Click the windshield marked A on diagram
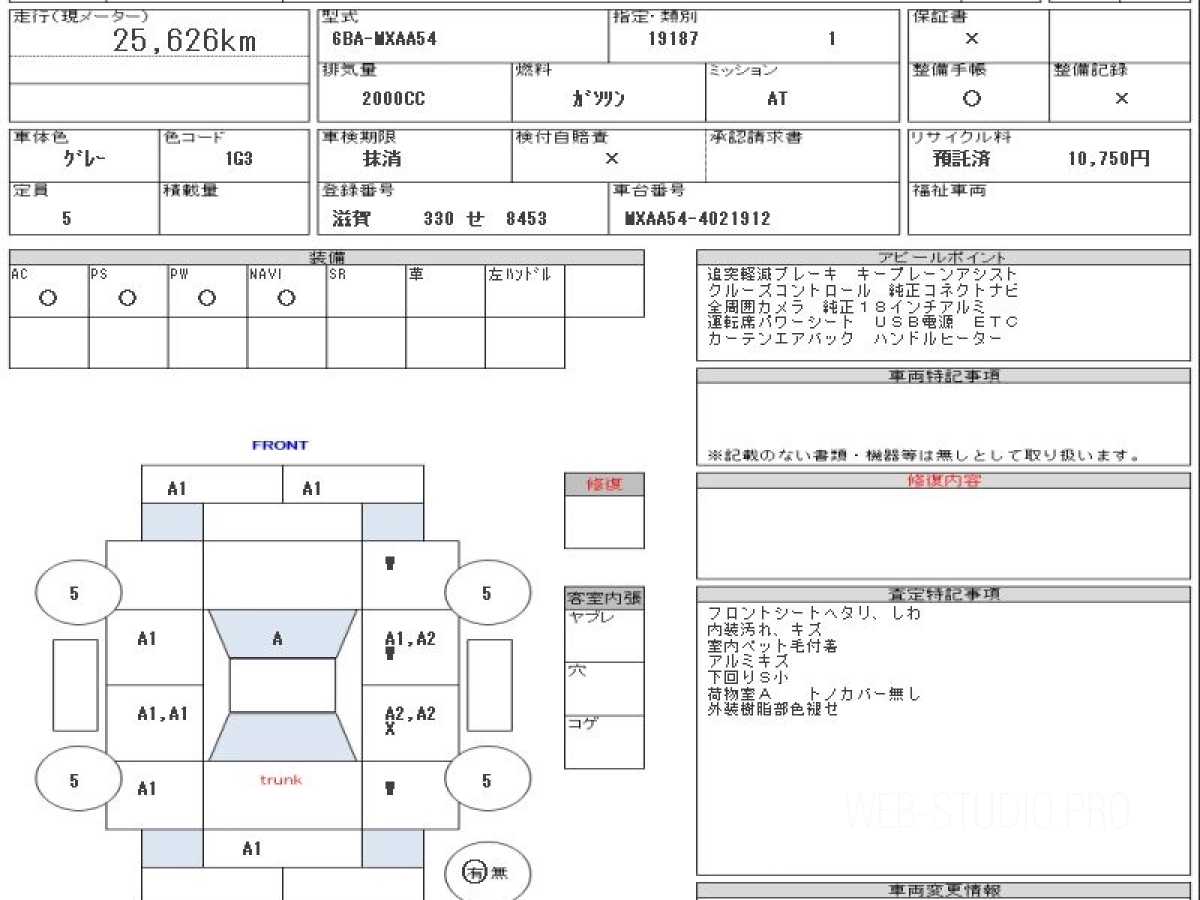 point(281,634)
